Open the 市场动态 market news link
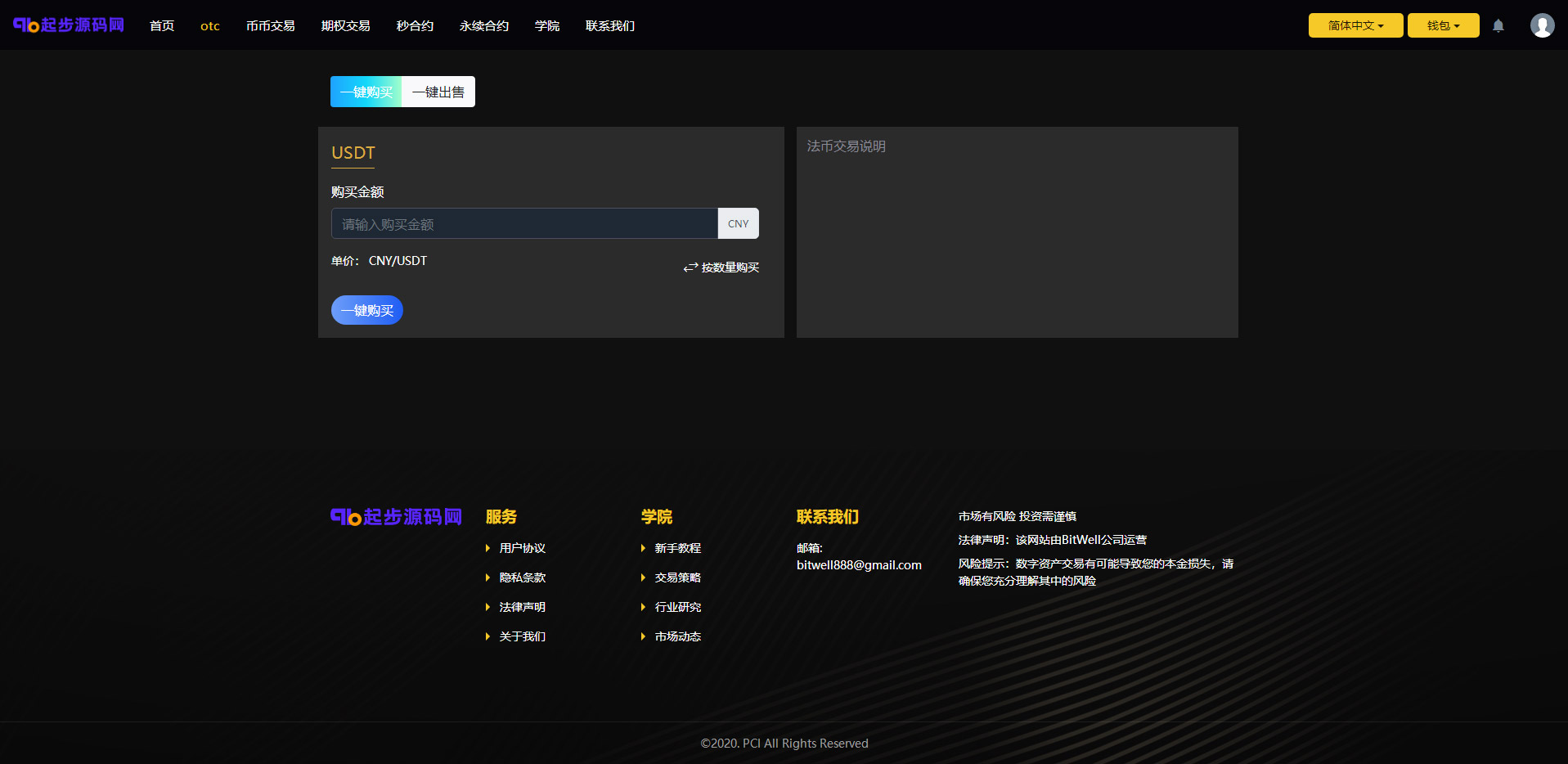The width and height of the screenshot is (1568, 764). (677, 636)
